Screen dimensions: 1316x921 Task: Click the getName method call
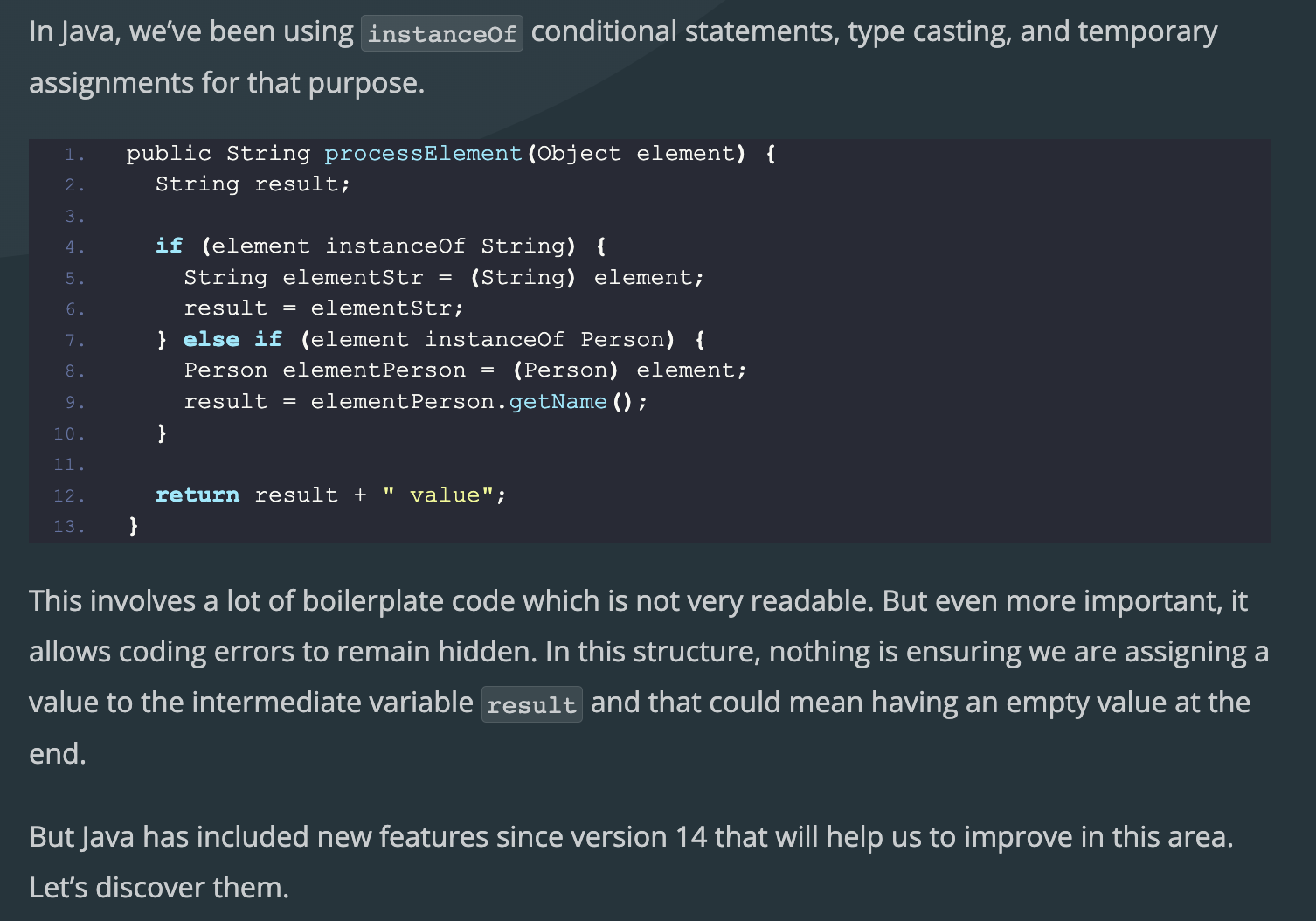pos(558,402)
